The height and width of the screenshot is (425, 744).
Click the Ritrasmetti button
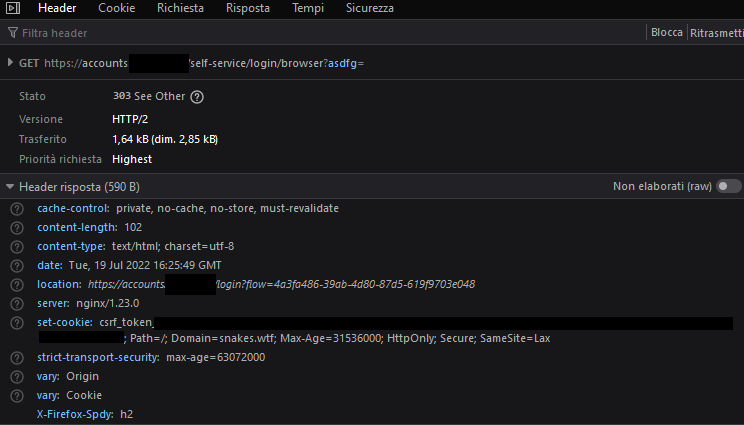pyautogui.click(x=716, y=33)
